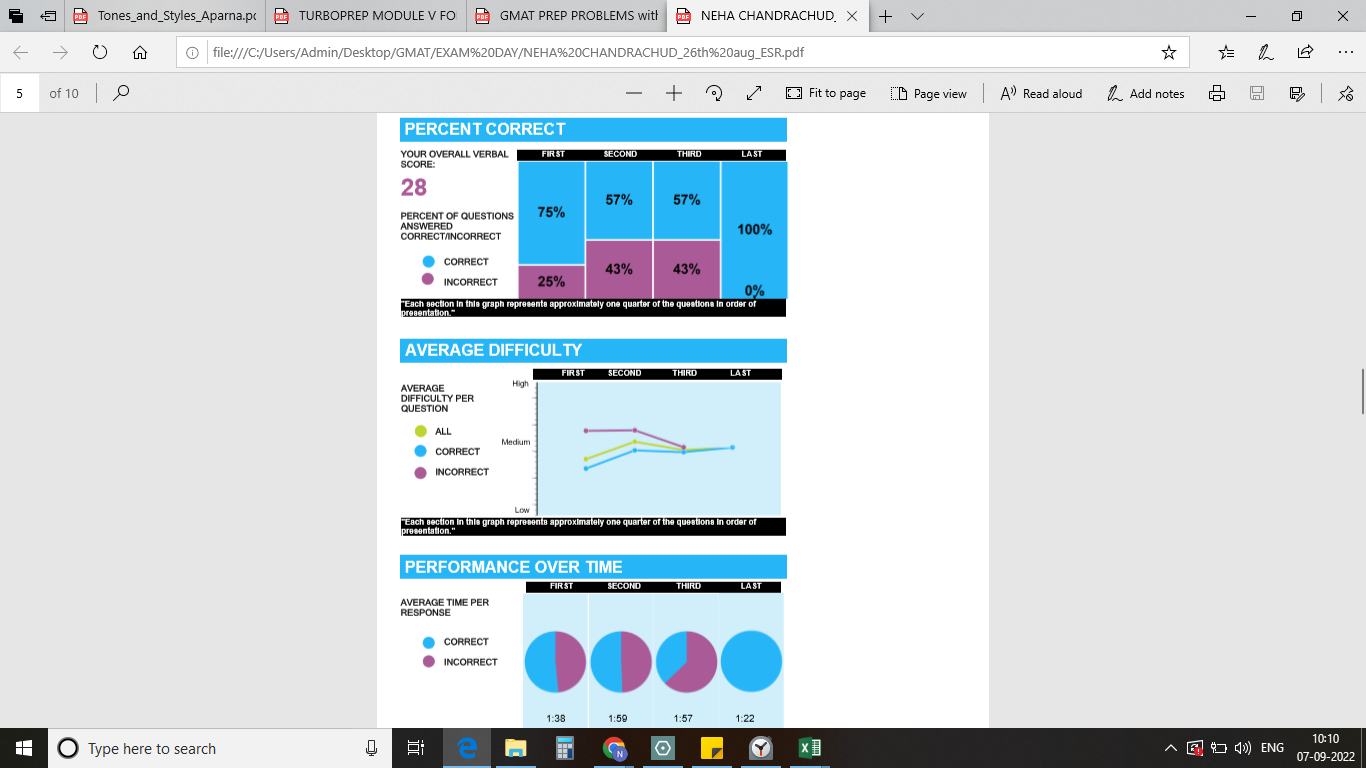Unpin the PDF toolbar
1366x768 pixels.
coord(1345,93)
